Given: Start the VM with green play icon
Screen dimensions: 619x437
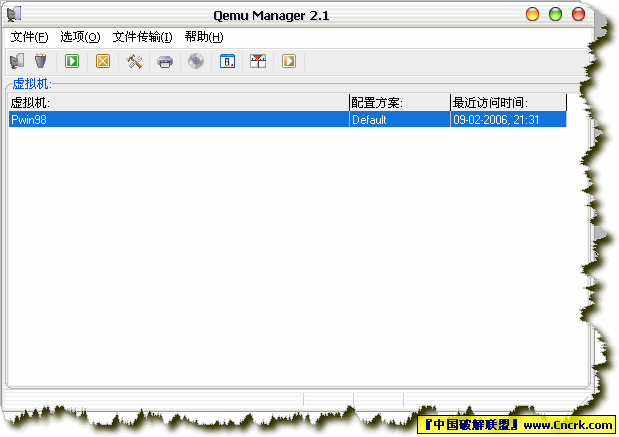Looking at the screenshot, I should coord(72,61).
